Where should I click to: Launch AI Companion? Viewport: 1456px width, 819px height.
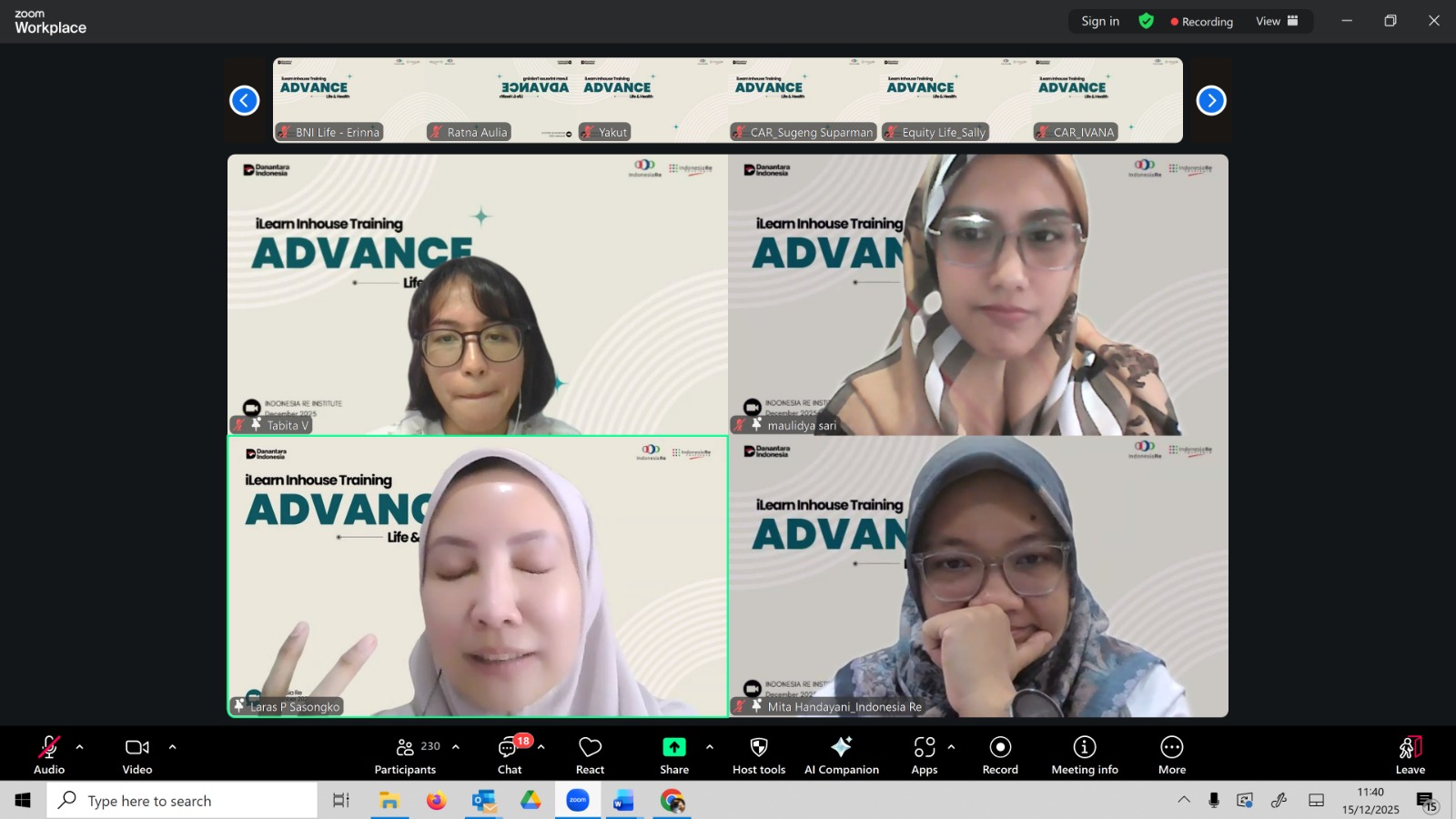click(x=841, y=755)
